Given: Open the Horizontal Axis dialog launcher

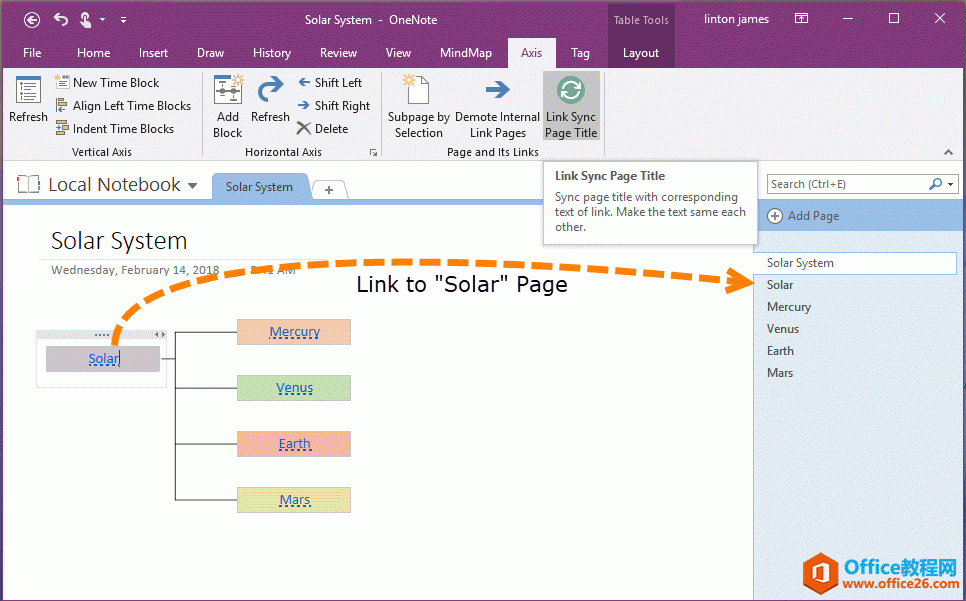Looking at the screenshot, I should 373,150.
